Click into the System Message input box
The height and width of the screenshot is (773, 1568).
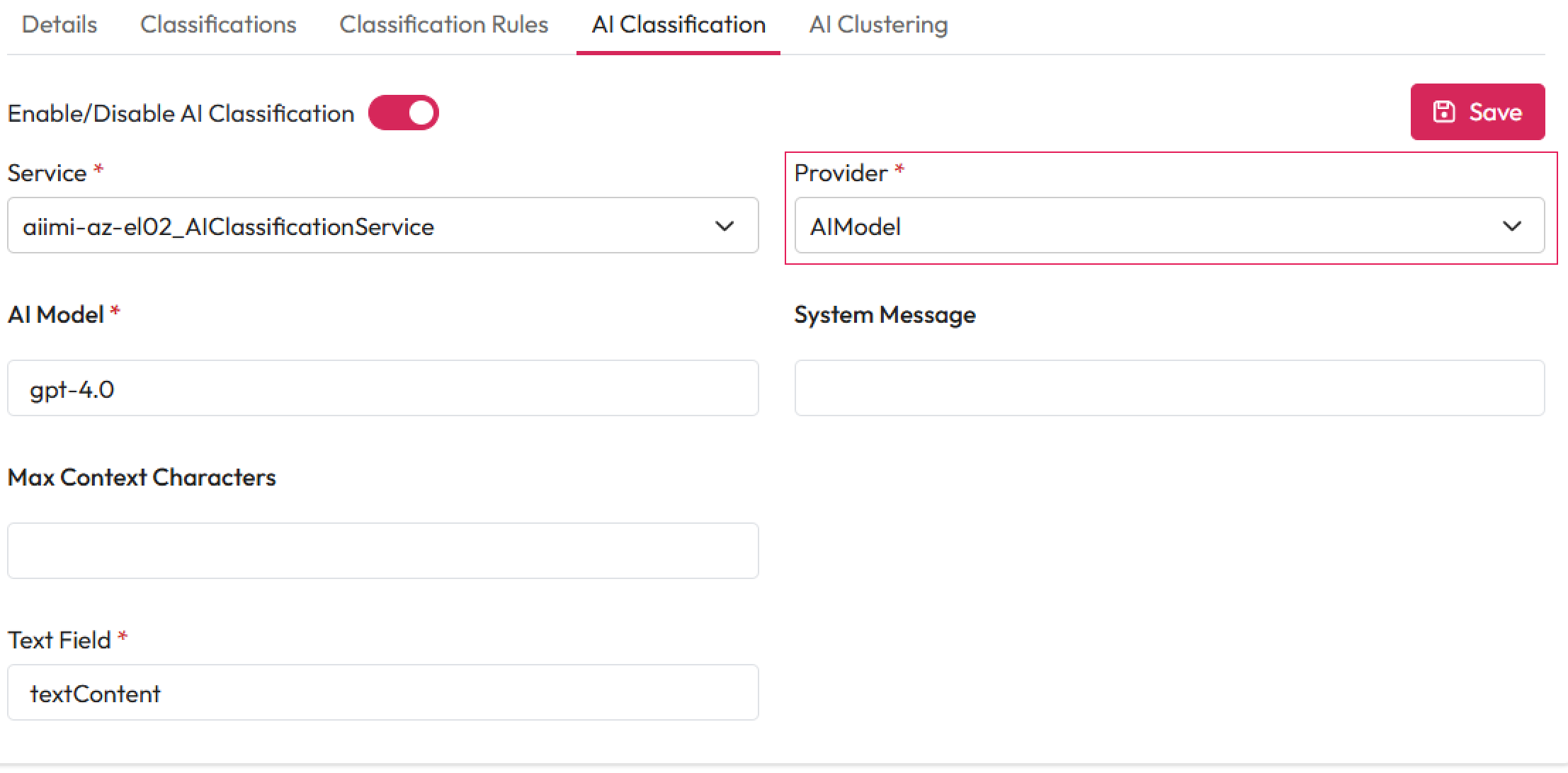point(1169,389)
